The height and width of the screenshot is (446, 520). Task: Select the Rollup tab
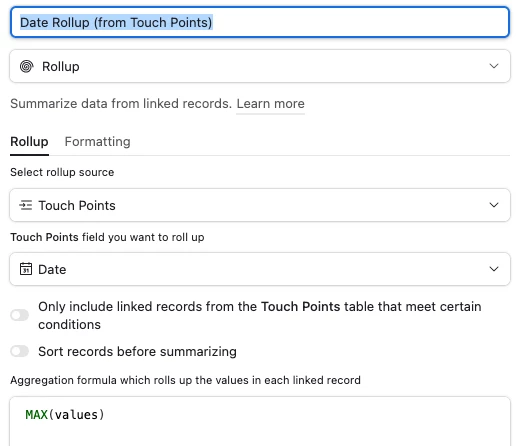tap(29, 142)
